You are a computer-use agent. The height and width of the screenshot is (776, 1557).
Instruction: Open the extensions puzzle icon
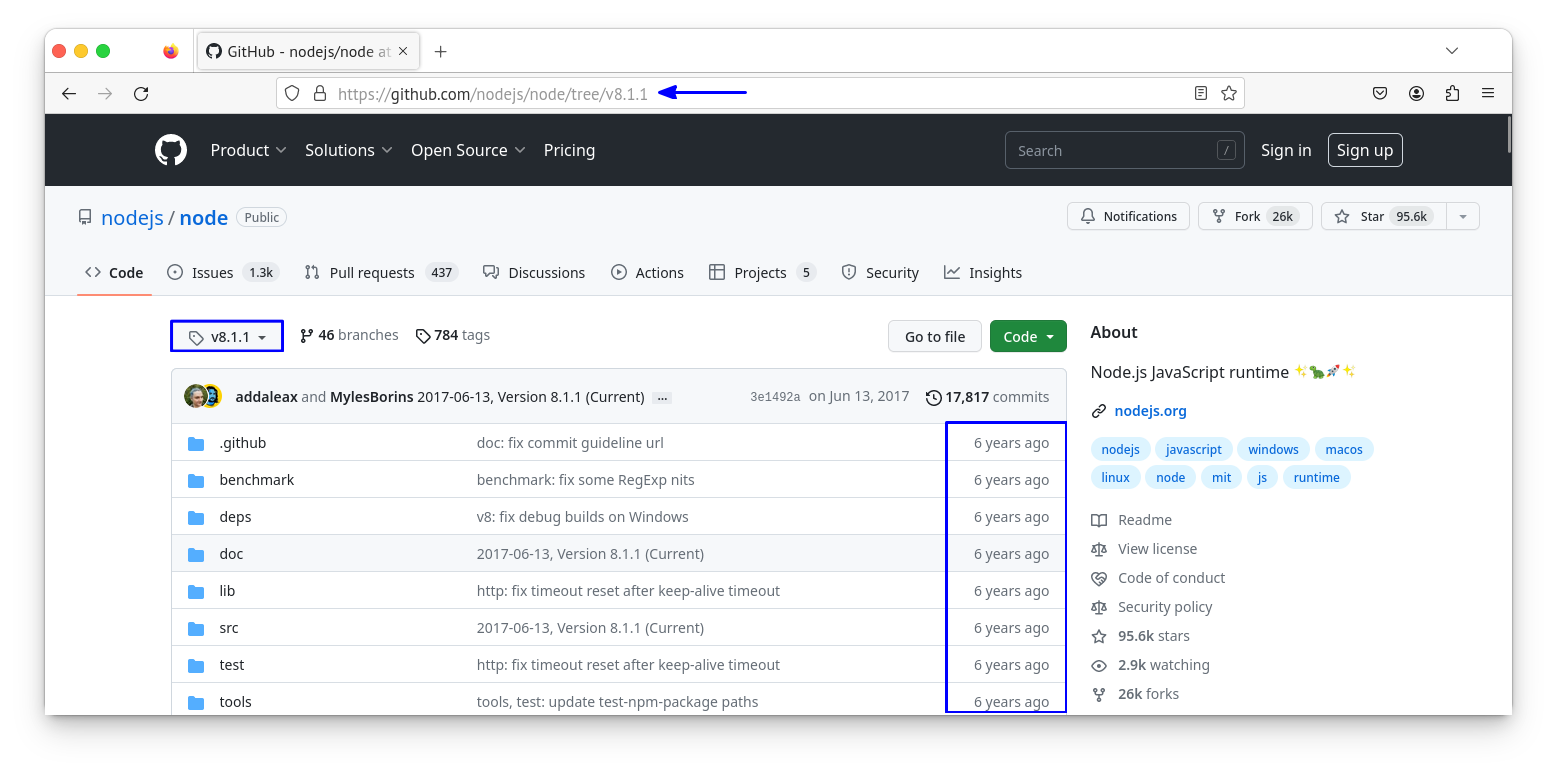click(x=1452, y=93)
